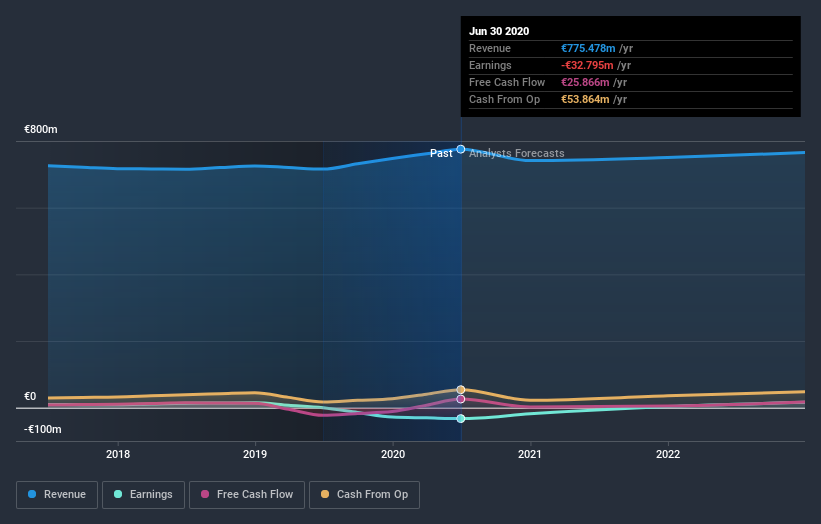Toggle the Revenue series legend button
The width and height of the screenshot is (821, 524).
tap(57, 495)
